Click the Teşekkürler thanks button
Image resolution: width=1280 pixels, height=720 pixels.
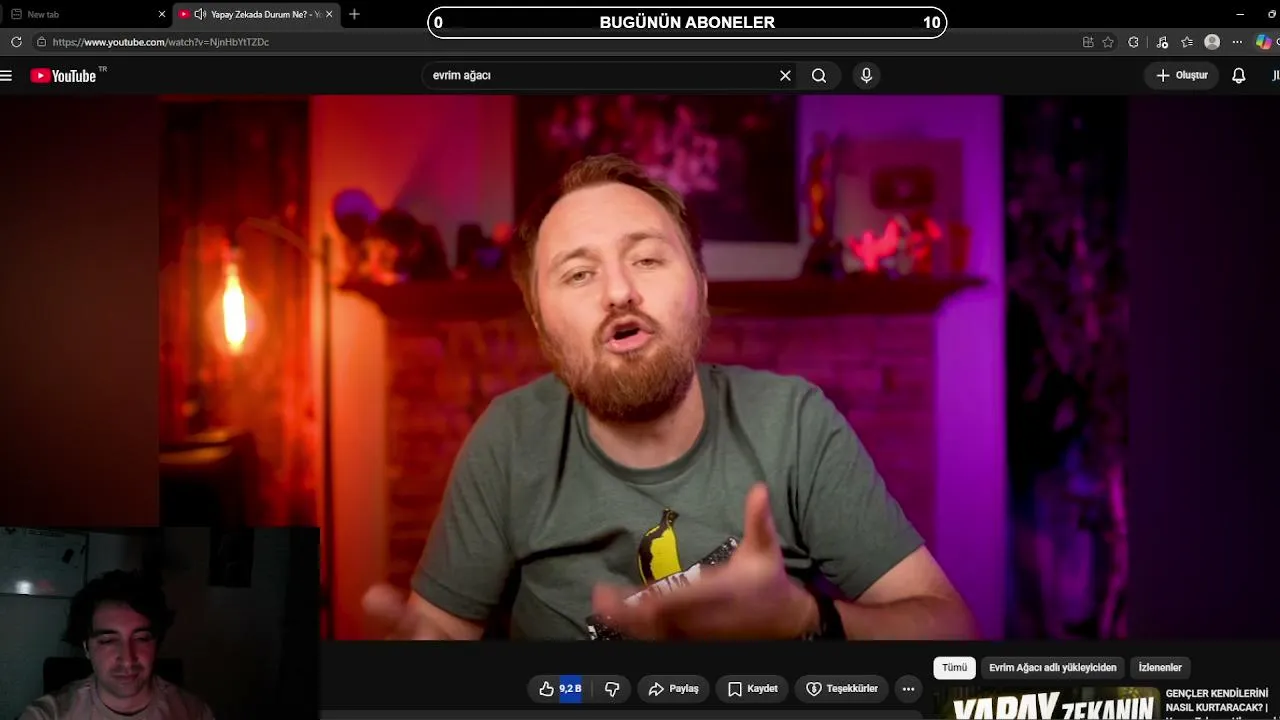click(841, 689)
